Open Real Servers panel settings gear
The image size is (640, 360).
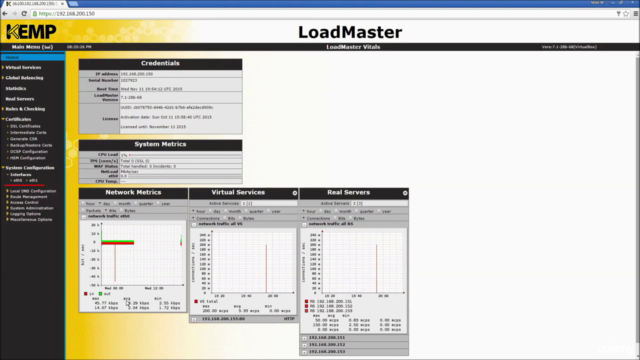pyautogui.click(x=405, y=193)
